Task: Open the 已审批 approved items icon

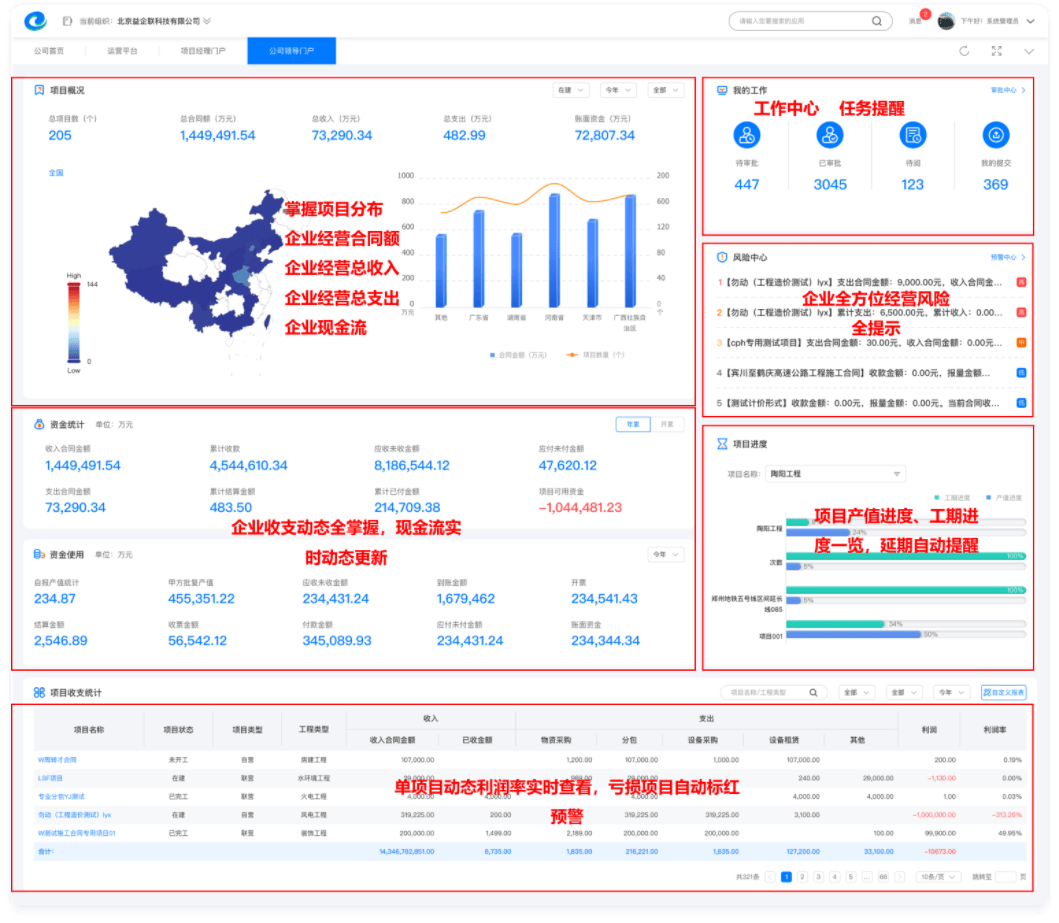Action: tap(829, 135)
